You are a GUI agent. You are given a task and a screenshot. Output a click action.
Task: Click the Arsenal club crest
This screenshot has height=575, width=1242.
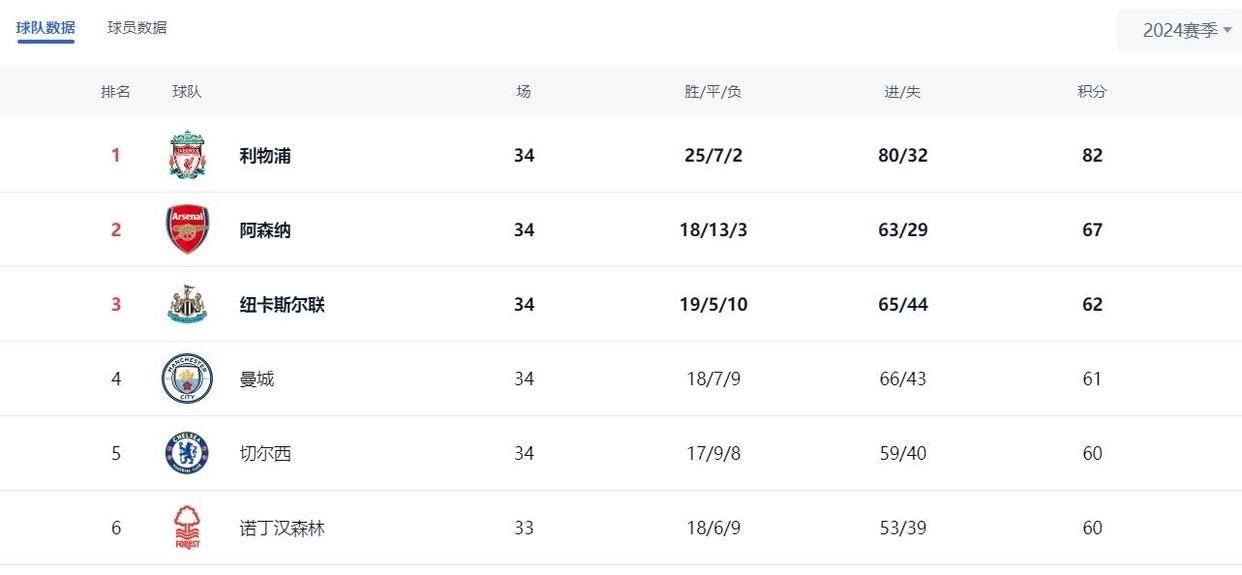[x=187, y=229]
